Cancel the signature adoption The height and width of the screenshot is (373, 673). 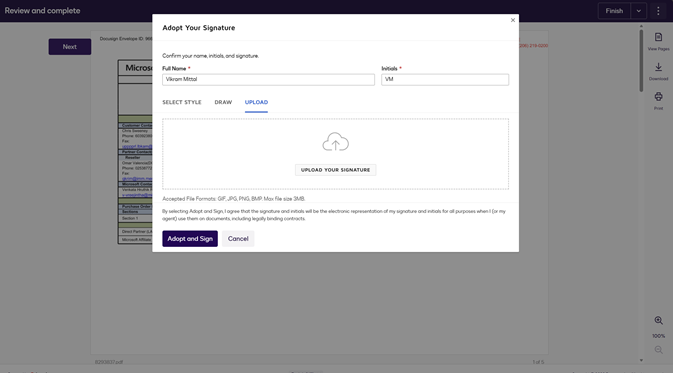(238, 239)
